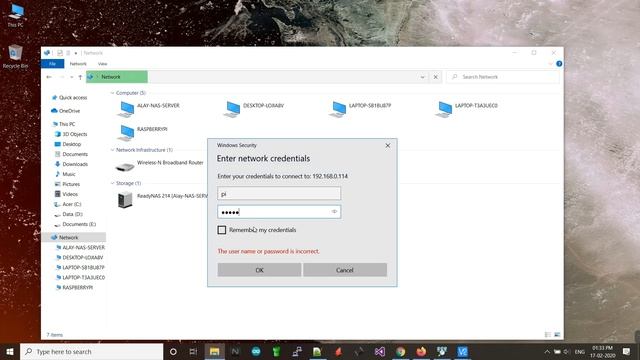Screen dimensions: 640x360
Task: Click the username field containing pi
Action: [x=279, y=193]
